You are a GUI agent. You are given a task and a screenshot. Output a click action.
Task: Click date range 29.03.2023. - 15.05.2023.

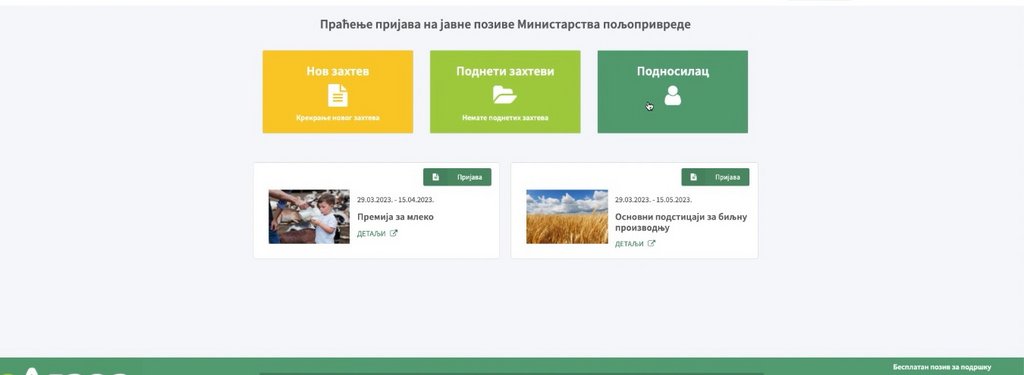(x=653, y=200)
